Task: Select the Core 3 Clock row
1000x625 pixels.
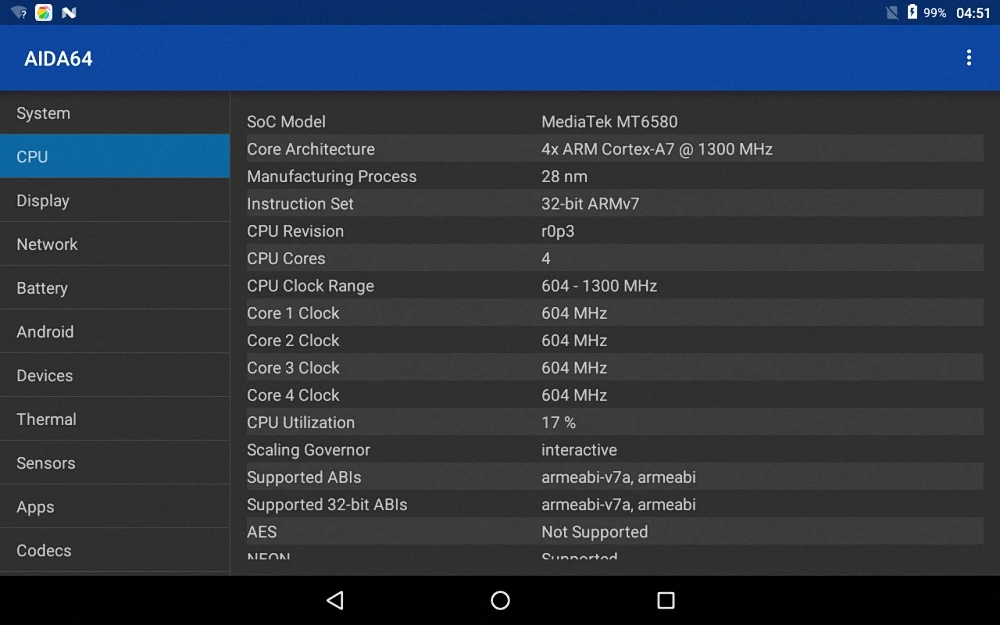Action: [x=615, y=368]
